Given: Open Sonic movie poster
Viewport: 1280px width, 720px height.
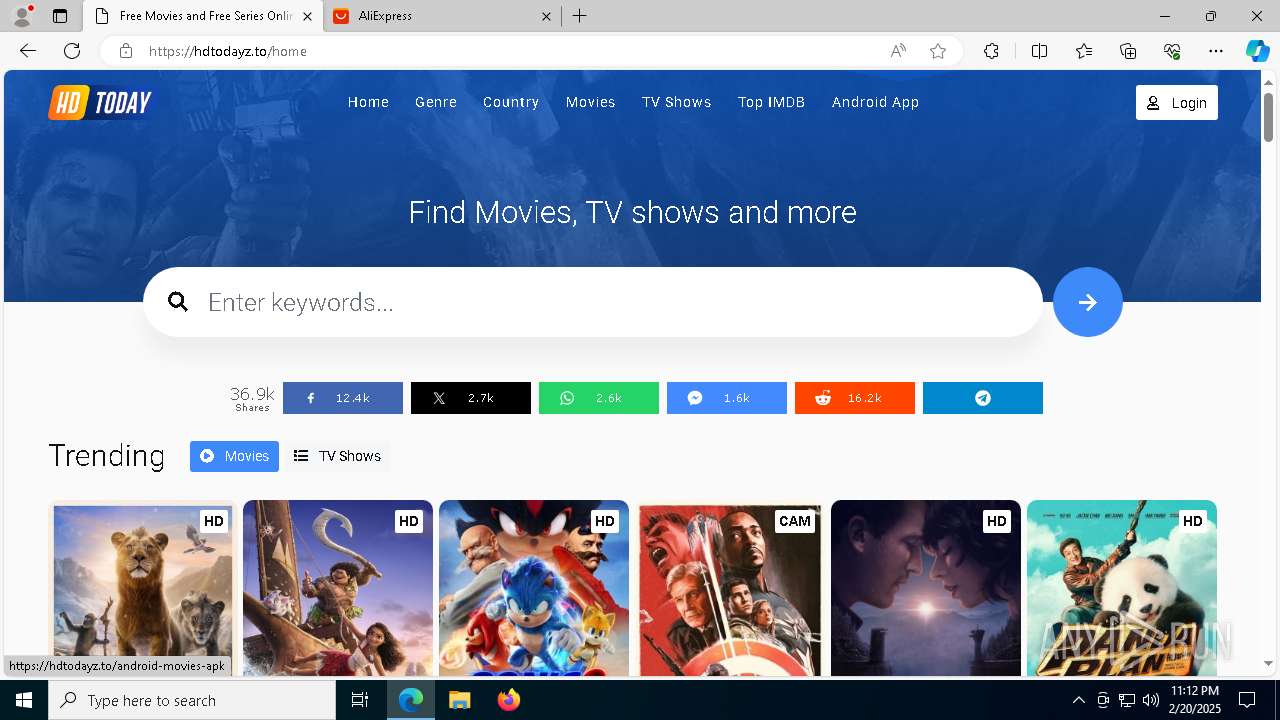Looking at the screenshot, I should coord(534,588).
